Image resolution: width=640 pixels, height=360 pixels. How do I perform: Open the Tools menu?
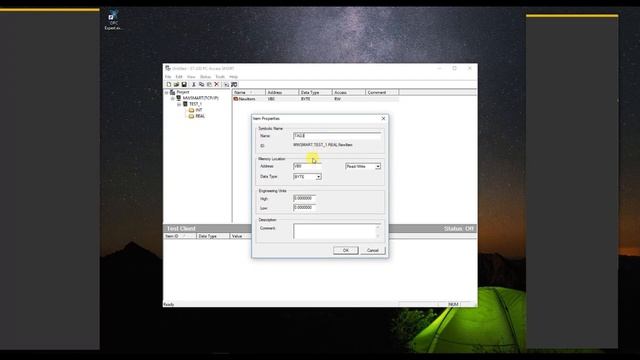click(x=220, y=77)
